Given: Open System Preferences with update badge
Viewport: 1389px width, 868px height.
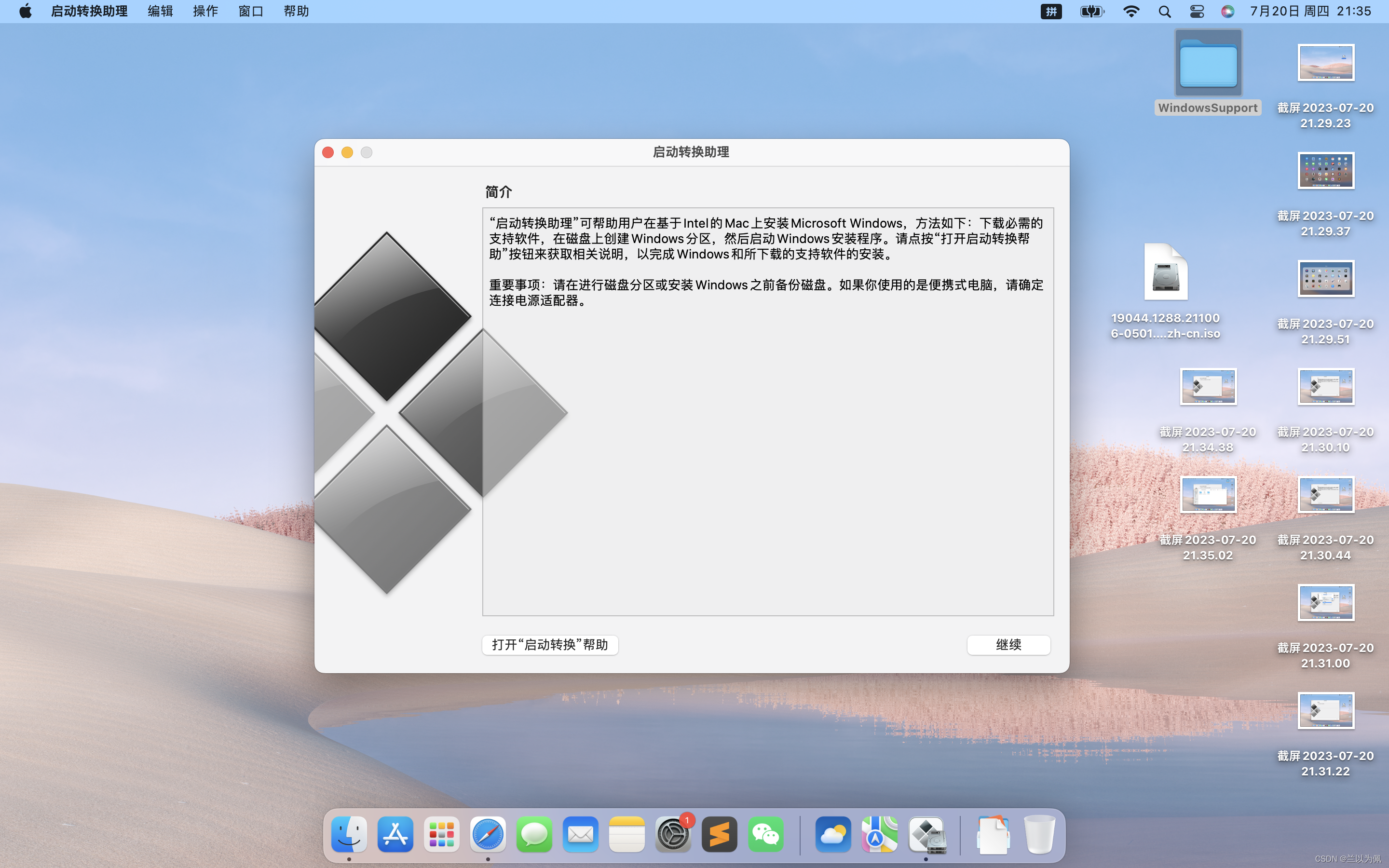Looking at the screenshot, I should [673, 834].
